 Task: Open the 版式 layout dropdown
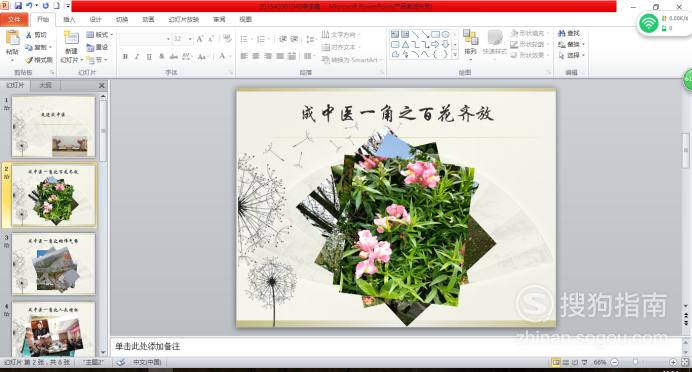[x=100, y=34]
